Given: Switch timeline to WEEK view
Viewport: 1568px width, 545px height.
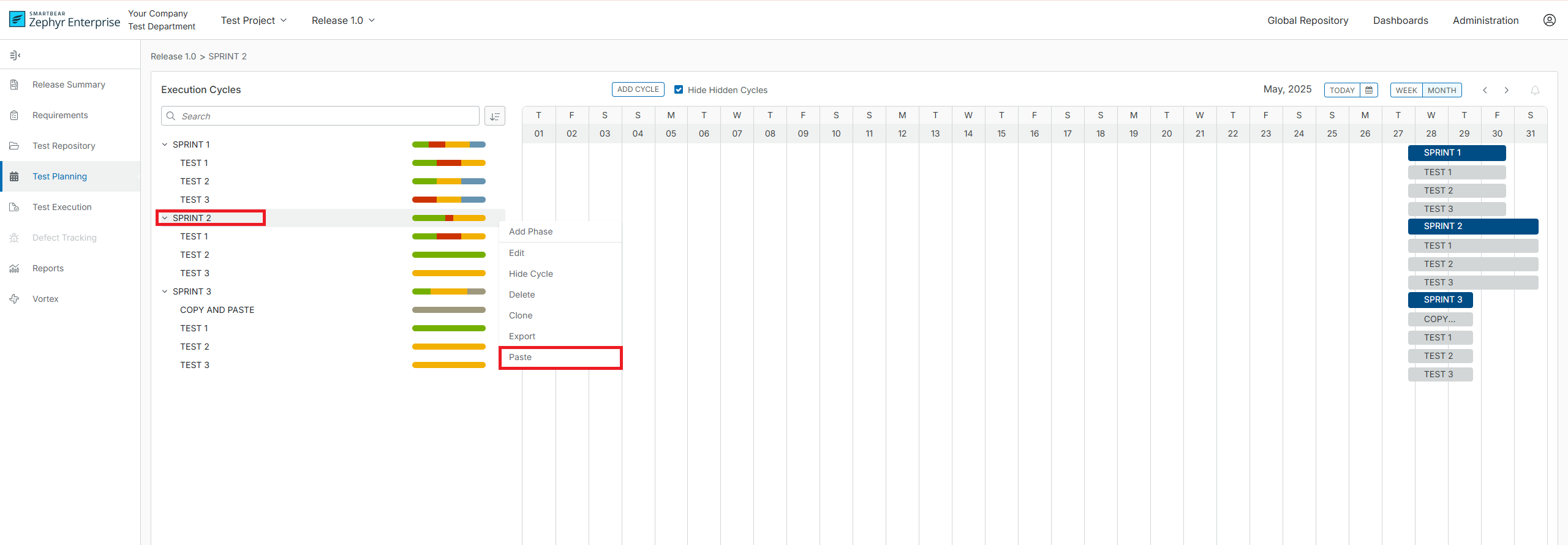Looking at the screenshot, I should pyautogui.click(x=1406, y=91).
